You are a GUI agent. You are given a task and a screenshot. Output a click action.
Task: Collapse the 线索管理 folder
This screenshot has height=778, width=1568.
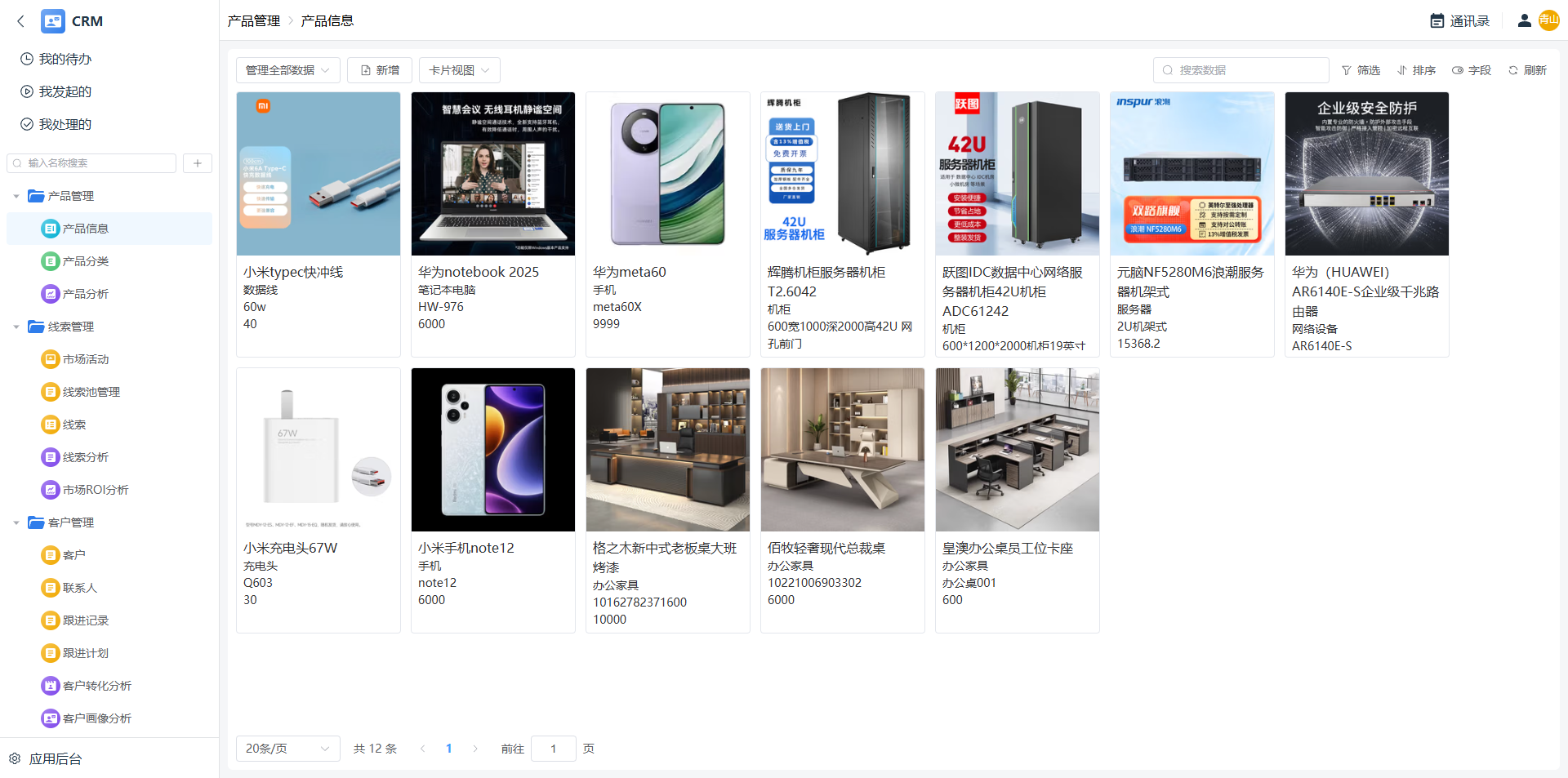coord(16,327)
